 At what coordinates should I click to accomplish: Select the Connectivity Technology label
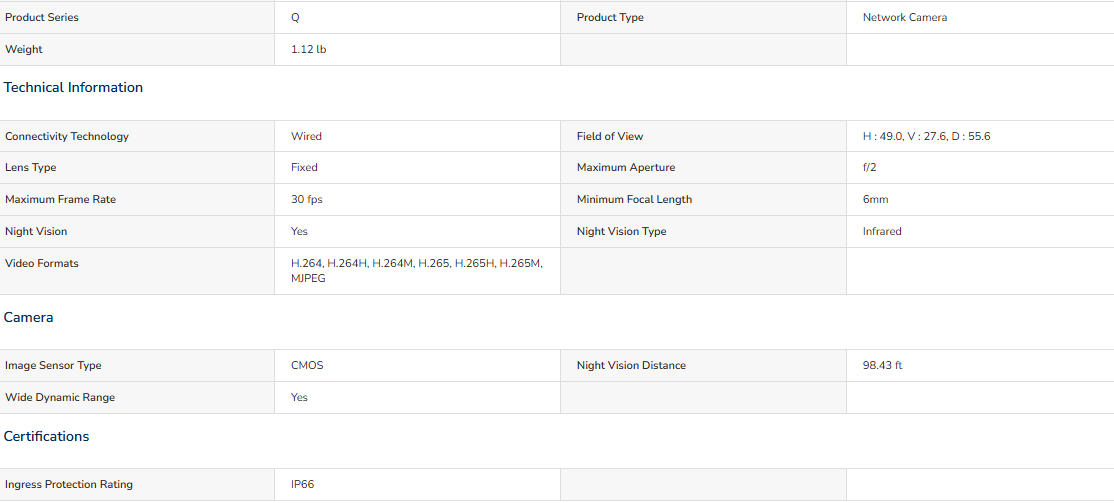coord(67,136)
